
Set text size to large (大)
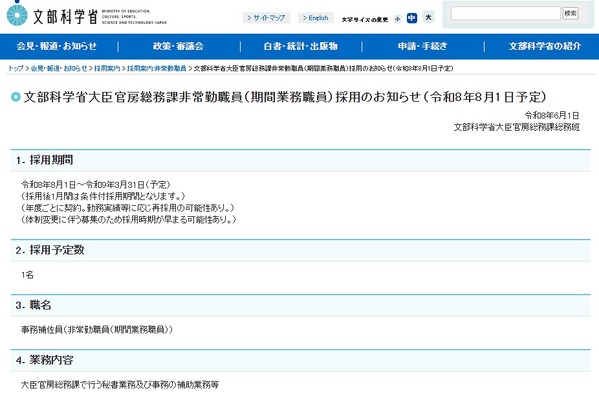point(428,17)
